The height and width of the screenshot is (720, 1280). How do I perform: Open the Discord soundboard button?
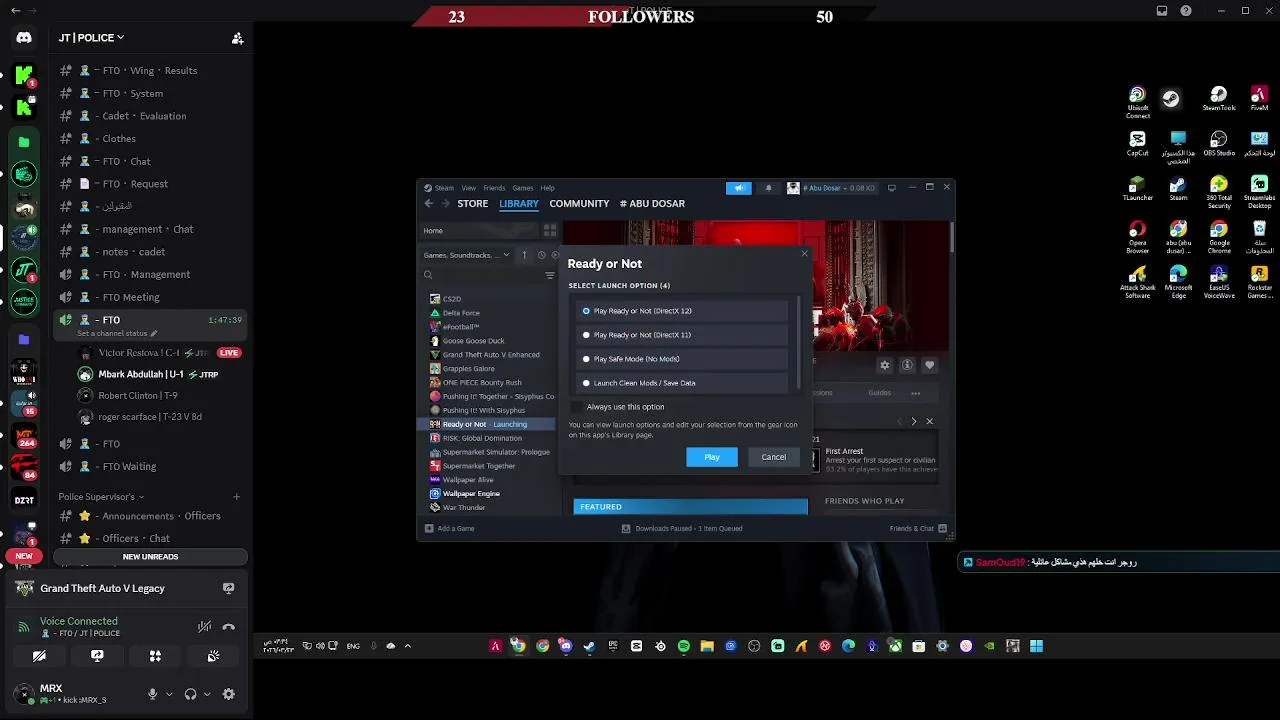pos(213,656)
